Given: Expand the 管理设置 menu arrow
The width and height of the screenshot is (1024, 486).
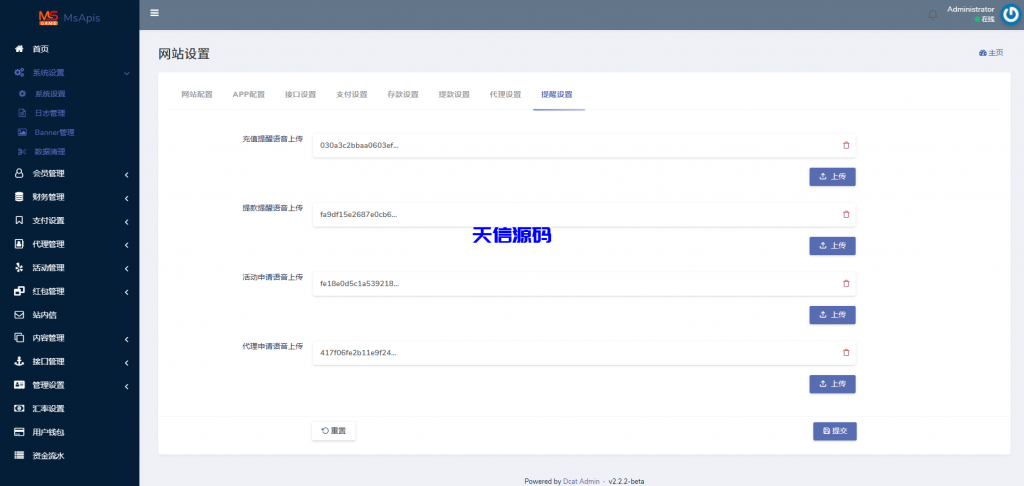Looking at the screenshot, I should pyautogui.click(x=127, y=386).
